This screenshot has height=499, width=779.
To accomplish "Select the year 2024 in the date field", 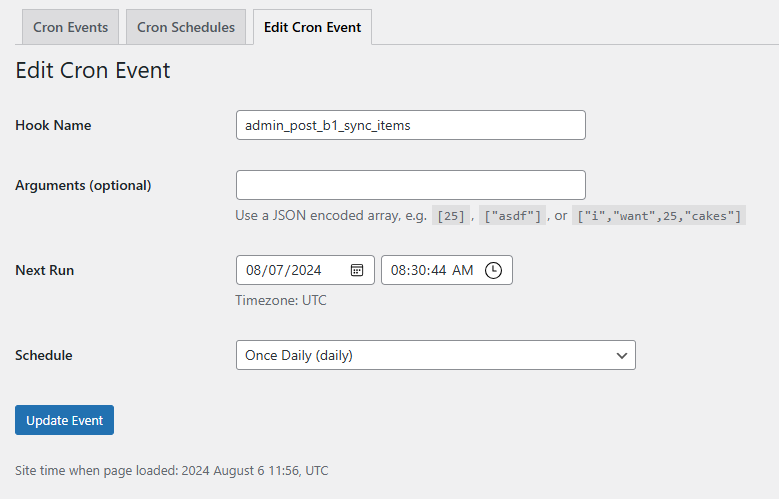I will 304,270.
